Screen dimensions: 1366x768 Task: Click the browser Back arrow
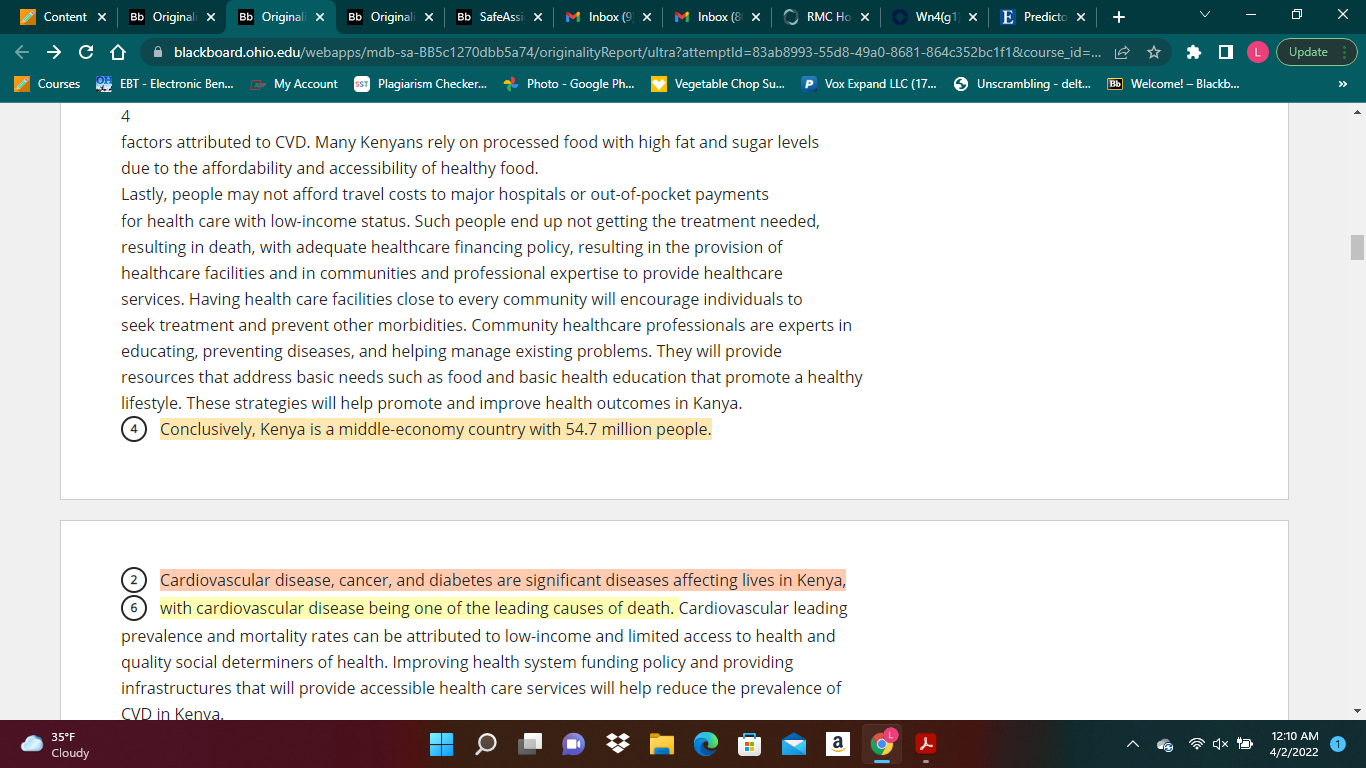pos(22,52)
